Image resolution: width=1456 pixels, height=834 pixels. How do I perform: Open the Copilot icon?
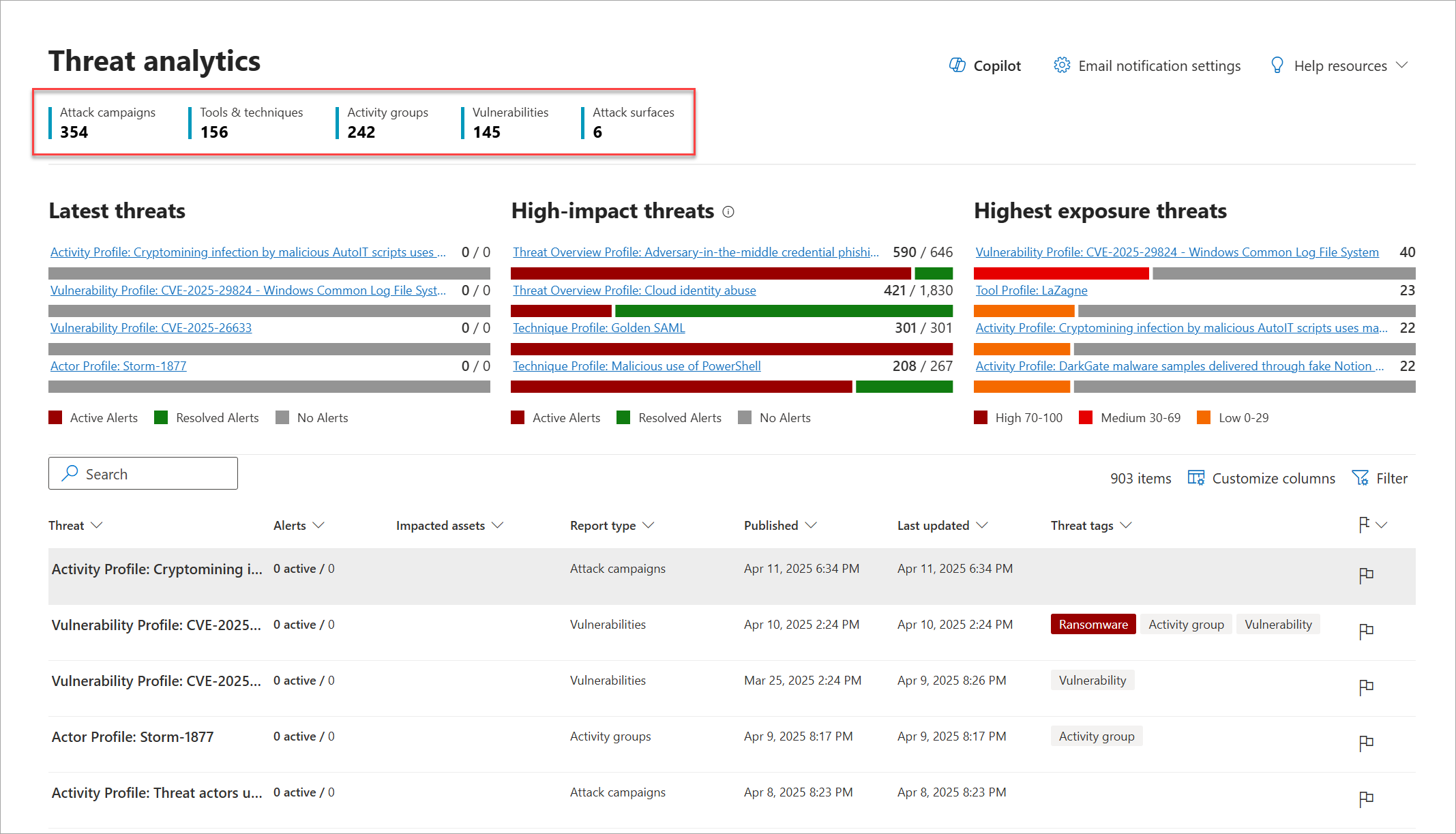pyautogui.click(x=957, y=65)
